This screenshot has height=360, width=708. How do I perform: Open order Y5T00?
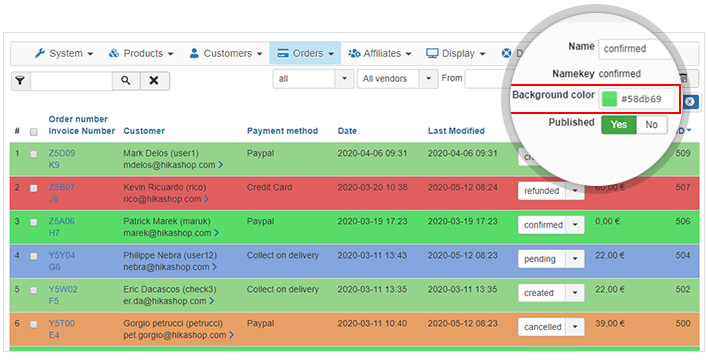tap(62, 323)
